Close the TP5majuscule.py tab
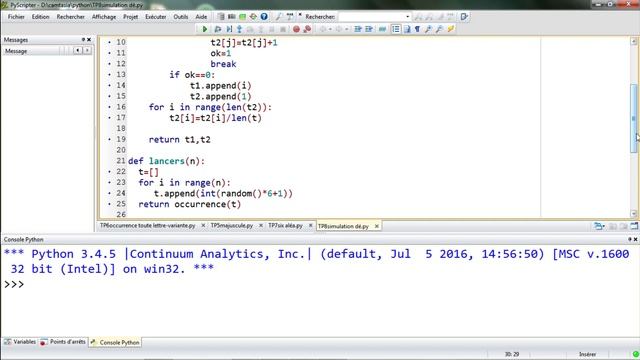640x360 pixels. [x=261, y=226]
